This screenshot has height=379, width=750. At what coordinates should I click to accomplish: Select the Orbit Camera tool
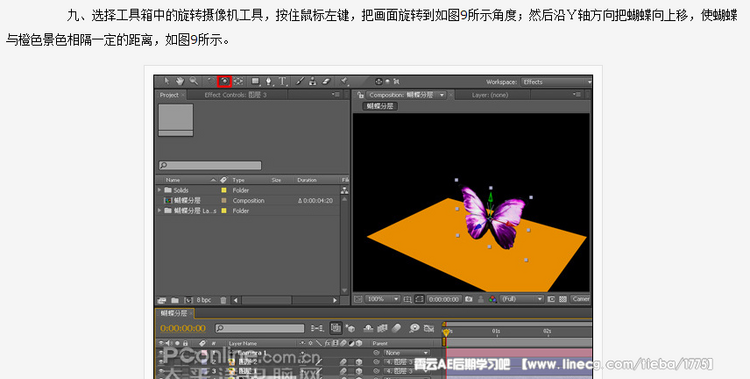pyautogui.click(x=225, y=82)
